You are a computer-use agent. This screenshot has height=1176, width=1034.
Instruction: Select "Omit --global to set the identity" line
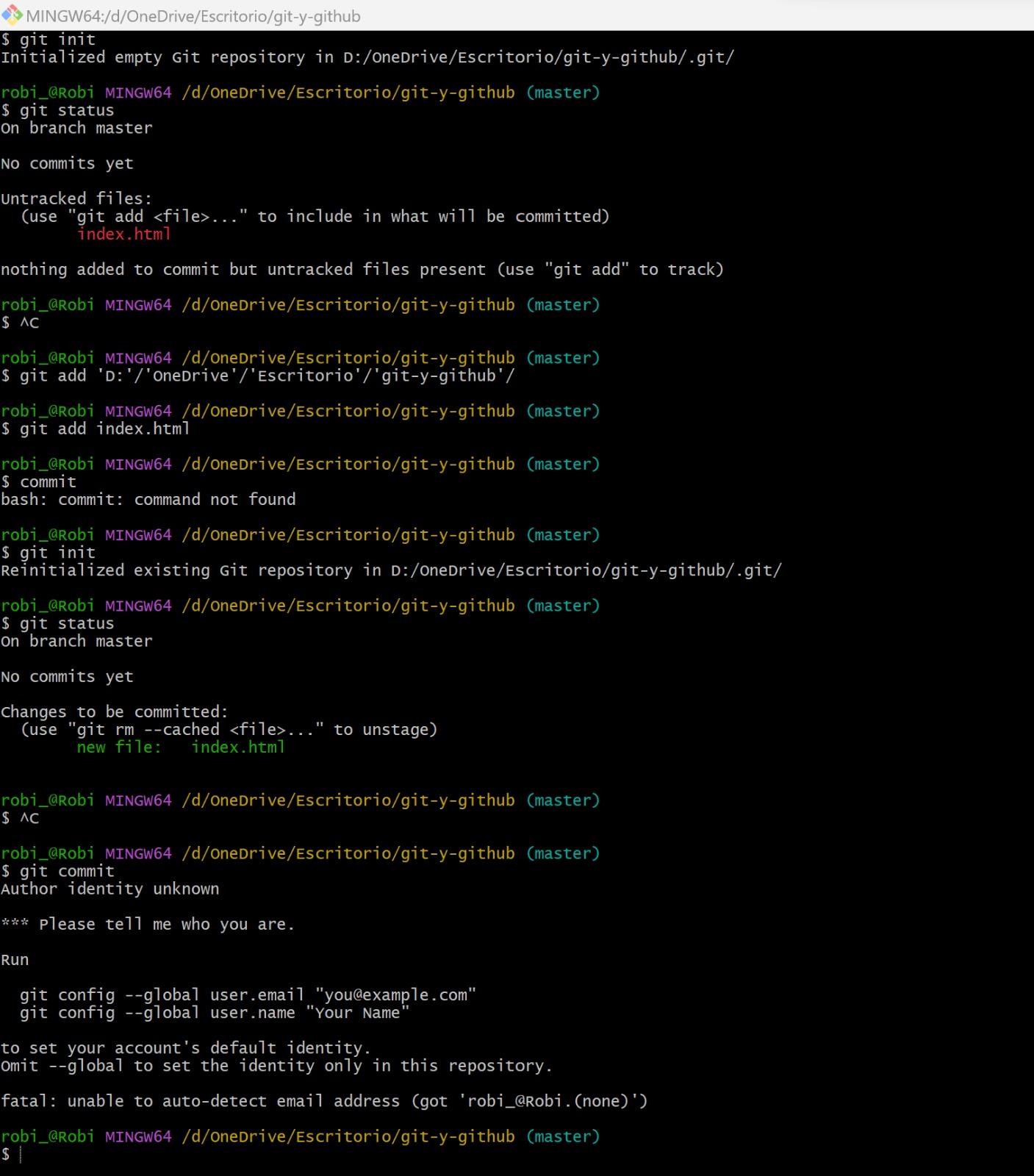tap(276, 1066)
